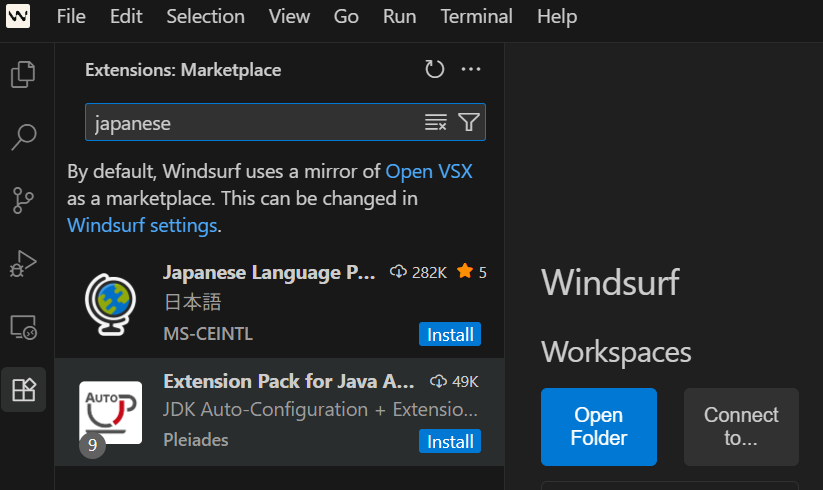The height and width of the screenshot is (490, 823).
Task: Click the Open Folder button
Action: (599, 427)
